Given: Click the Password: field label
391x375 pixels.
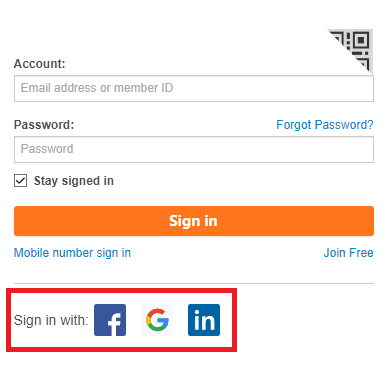Looking at the screenshot, I should (44, 125).
